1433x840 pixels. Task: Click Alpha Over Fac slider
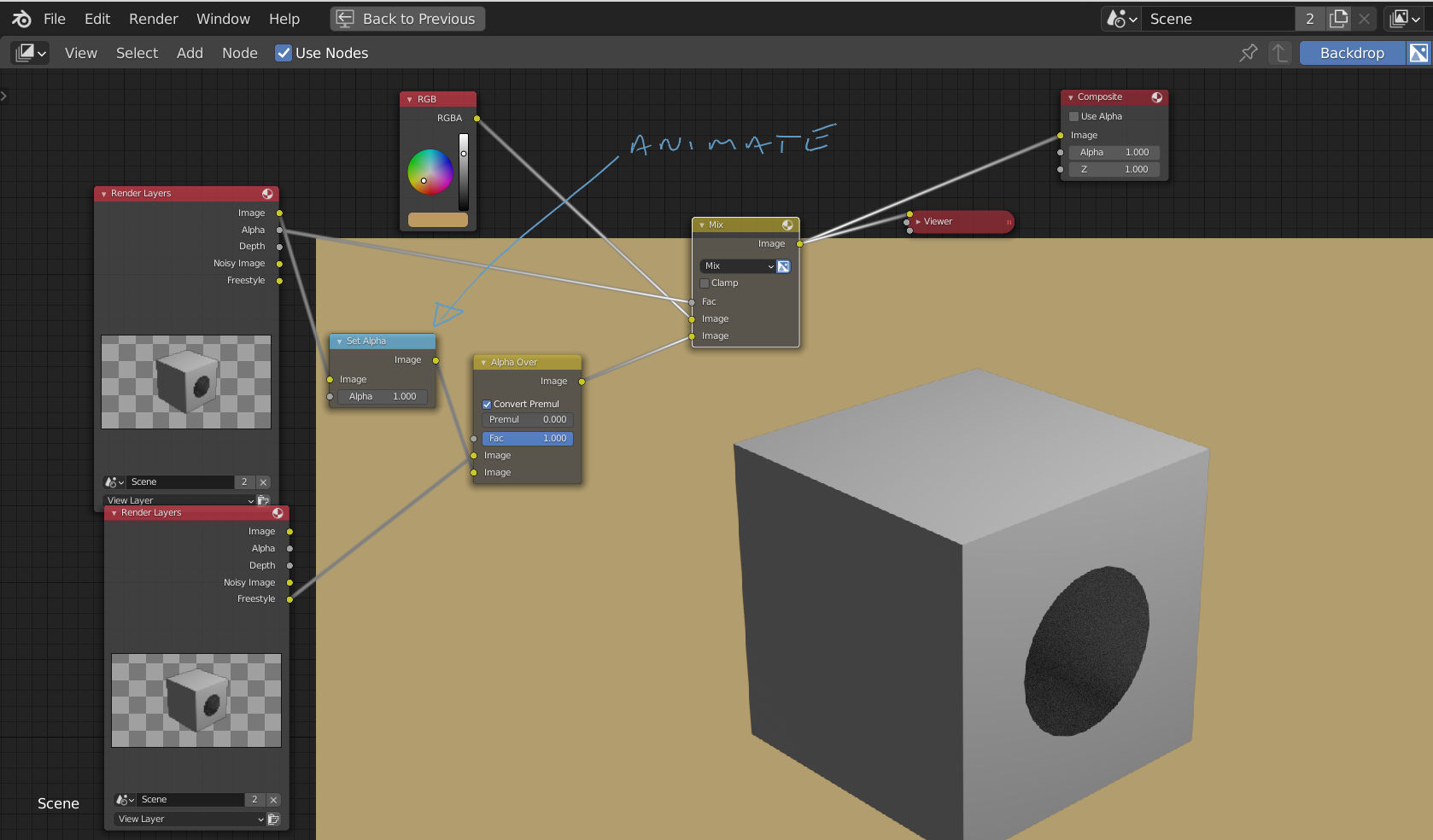click(528, 439)
